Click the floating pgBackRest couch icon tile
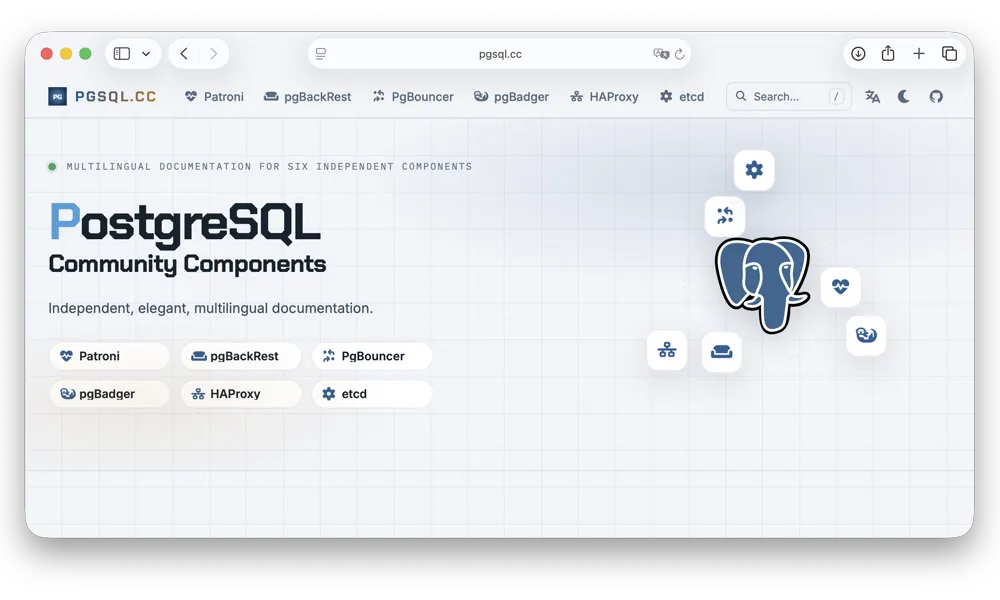This screenshot has height=600, width=1000. tap(721, 351)
